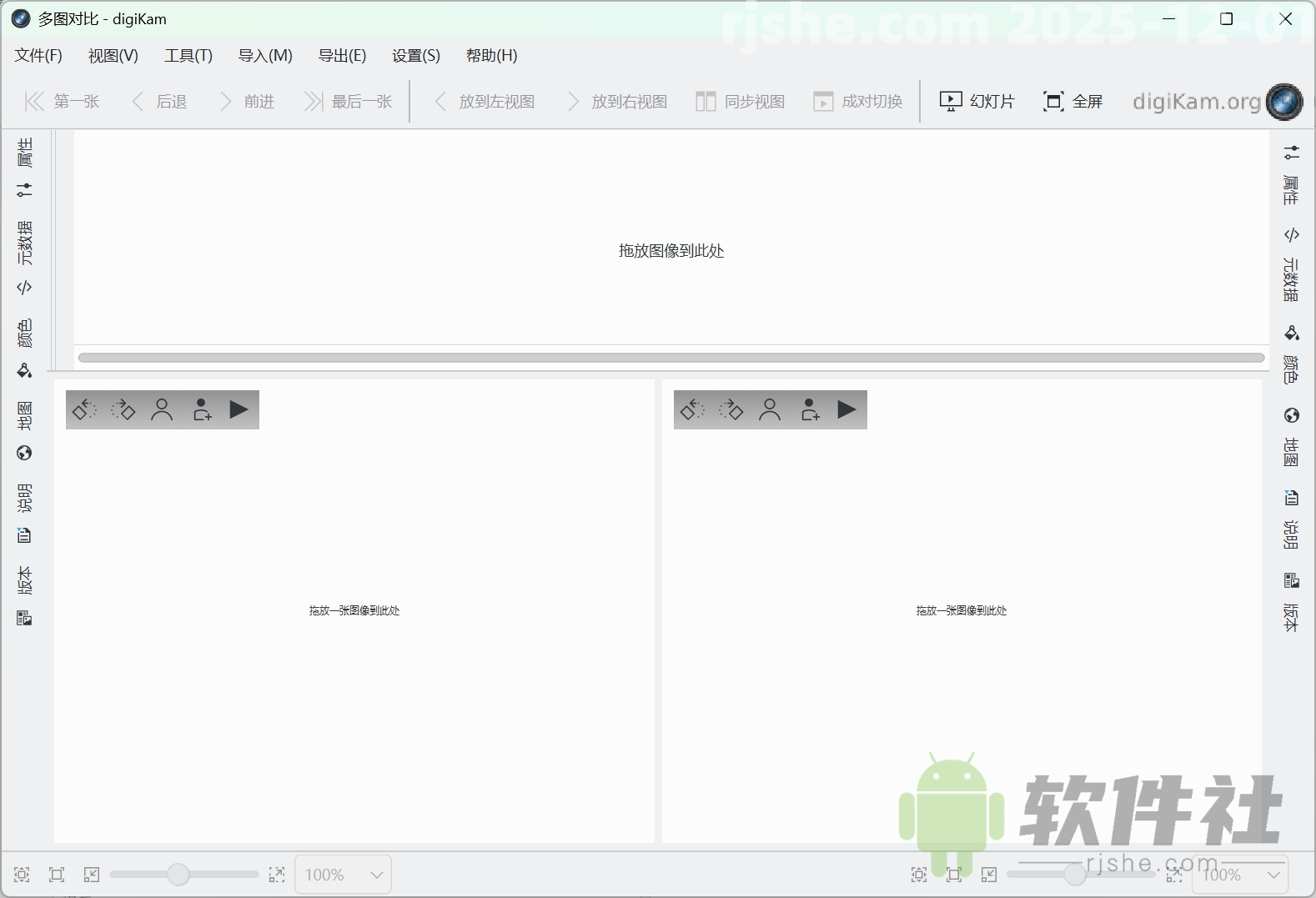This screenshot has height=898, width=1316.
Task: Click zoom out icon left of left slider
Action: tap(92, 875)
